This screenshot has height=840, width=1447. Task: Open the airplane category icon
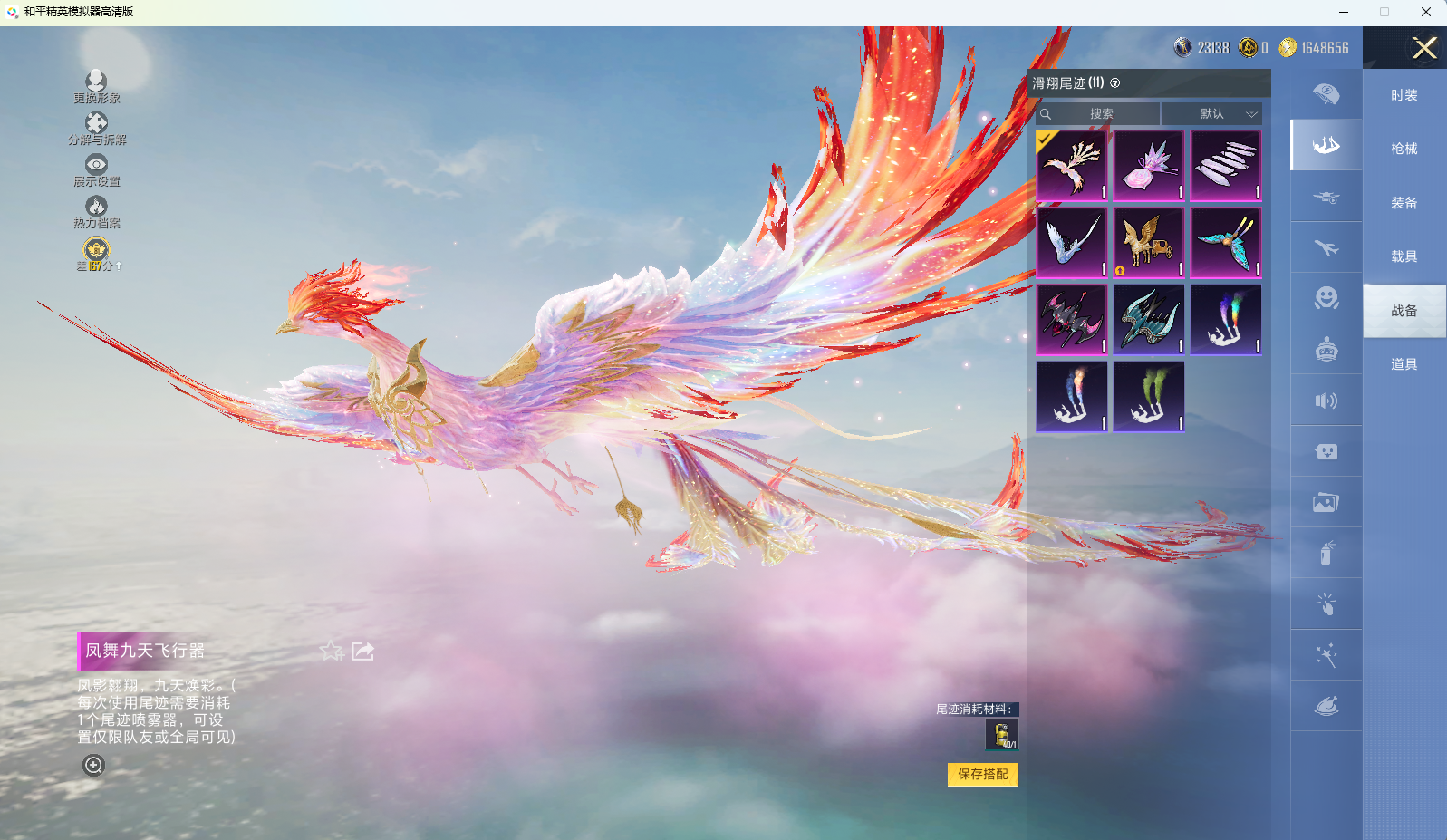pos(1326,247)
